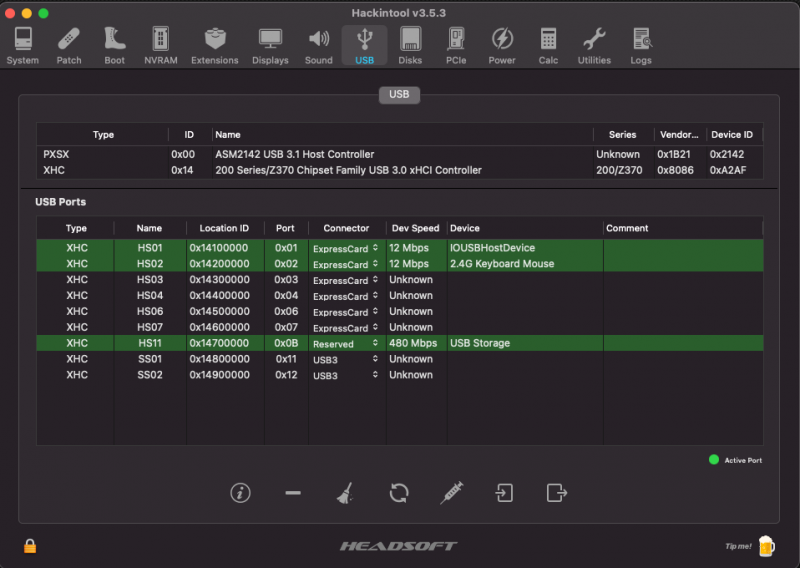Viewport: 800px width, 568px height.
Task: Switch to the PCIe tab
Action: pyautogui.click(x=456, y=46)
